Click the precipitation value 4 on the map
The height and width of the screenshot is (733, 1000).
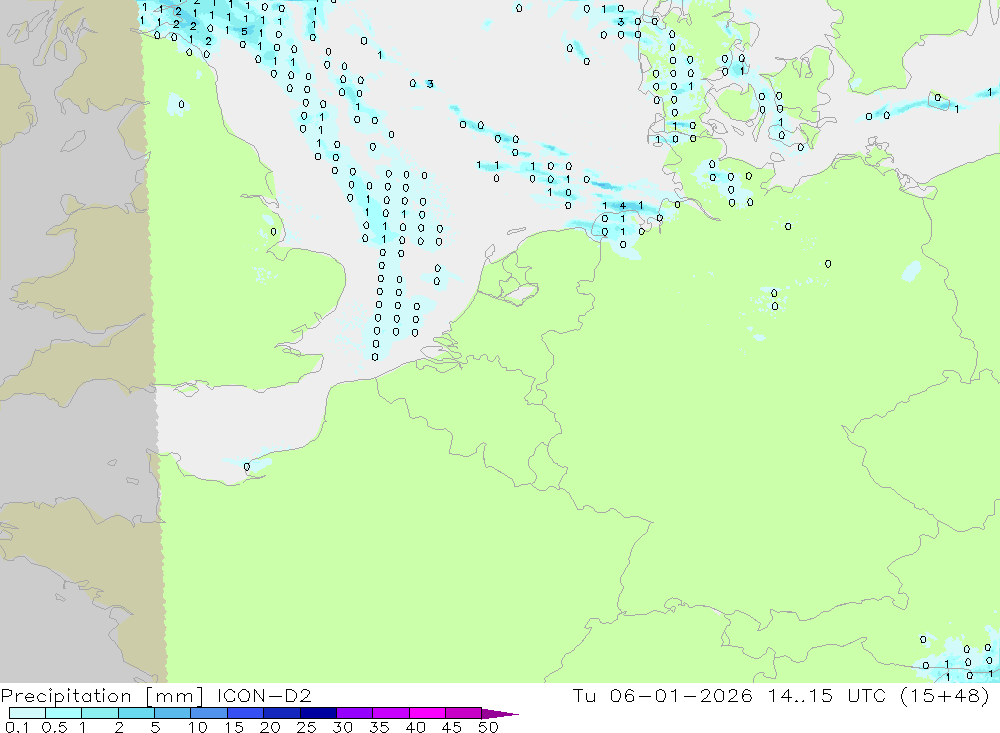pos(622,205)
